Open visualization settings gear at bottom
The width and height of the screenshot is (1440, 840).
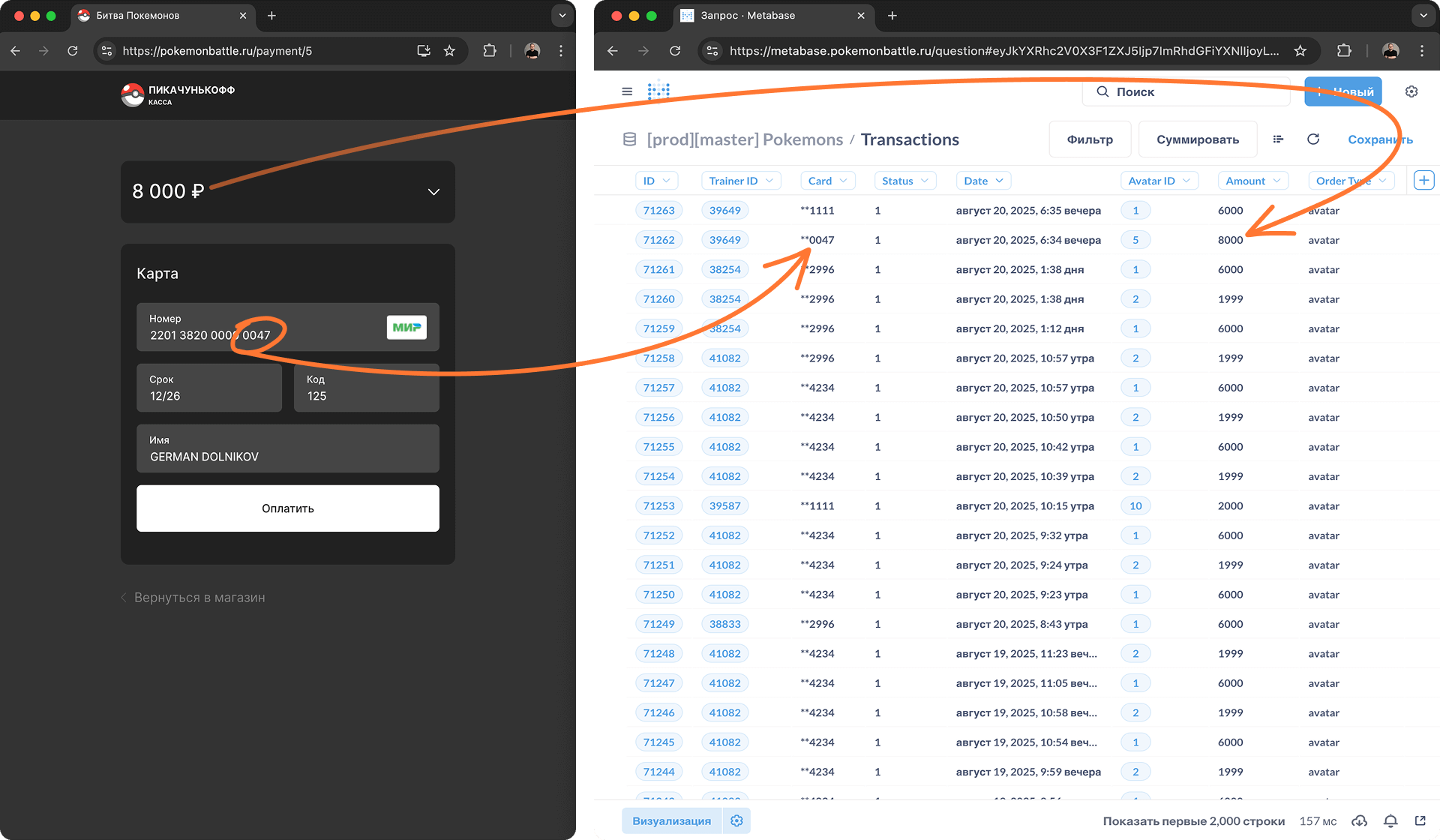click(736, 821)
